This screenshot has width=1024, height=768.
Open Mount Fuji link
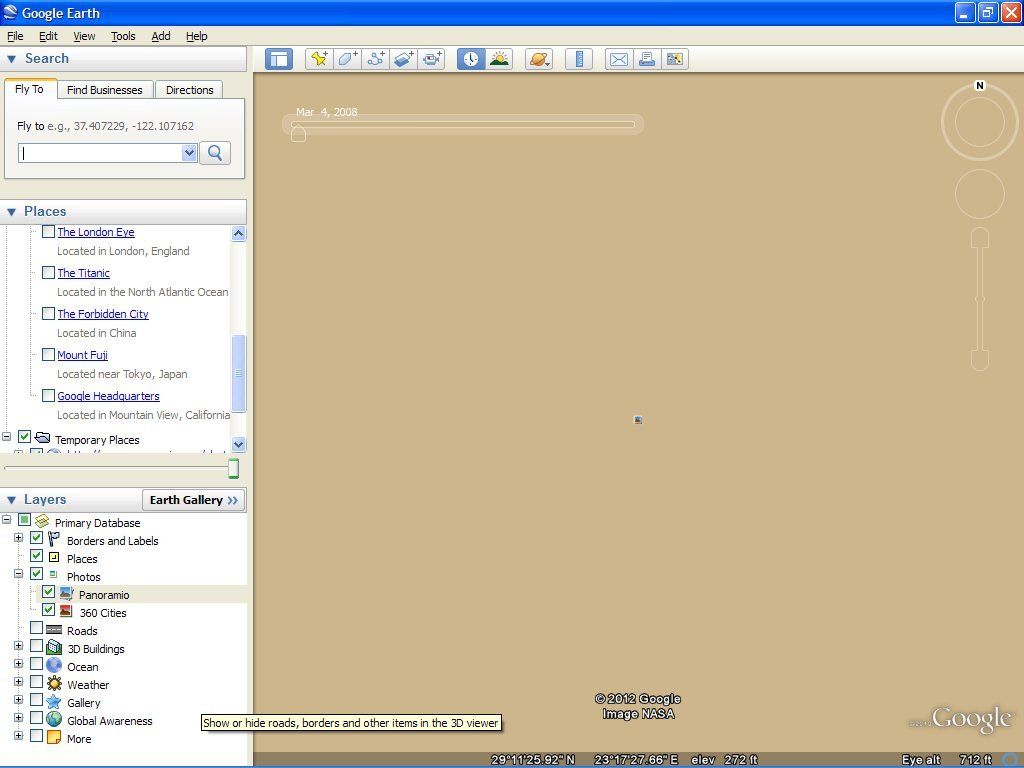82,355
